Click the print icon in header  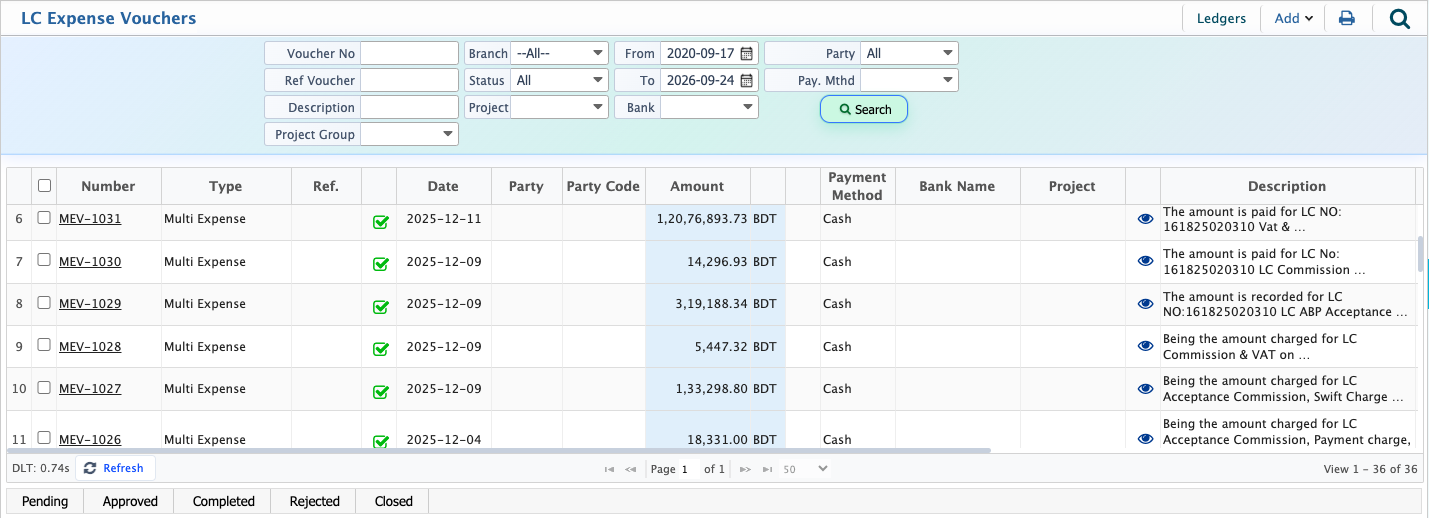tap(1347, 18)
